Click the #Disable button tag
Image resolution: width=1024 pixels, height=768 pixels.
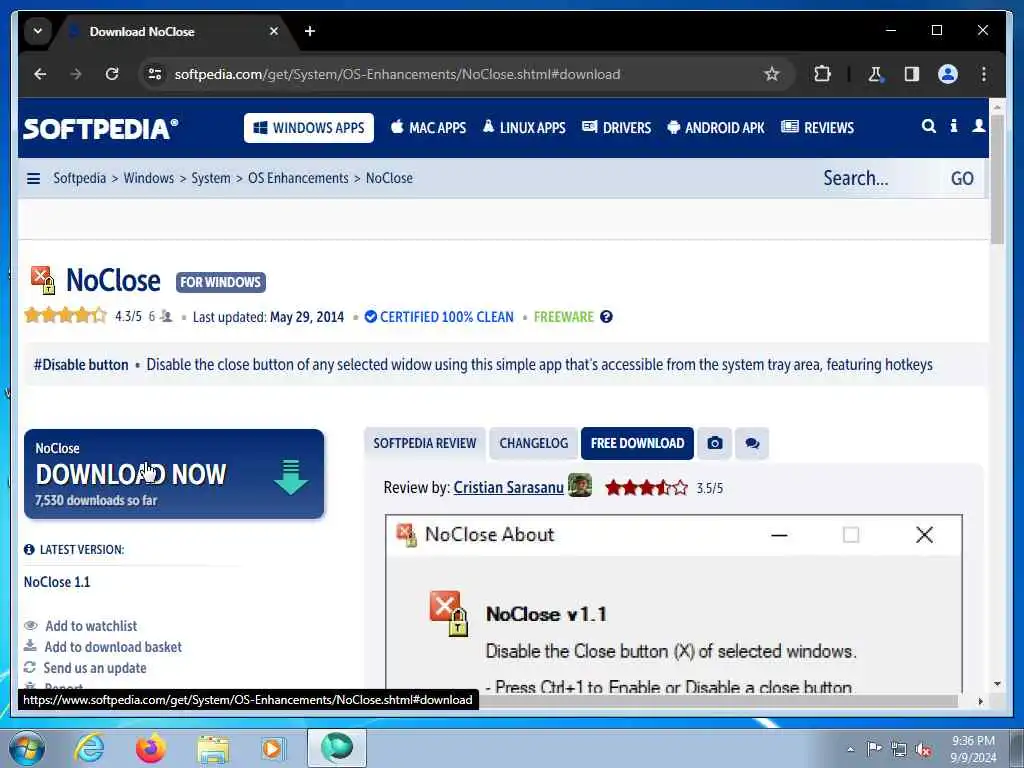pos(81,364)
